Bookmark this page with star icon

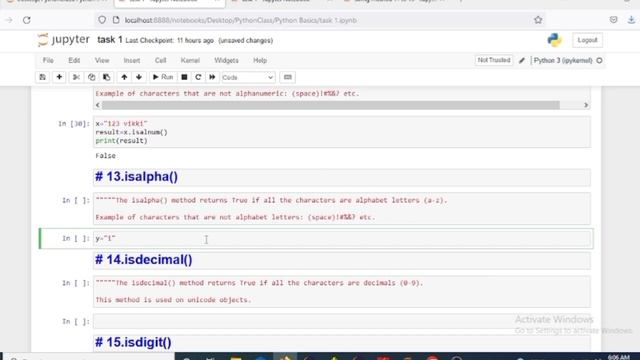538,20
